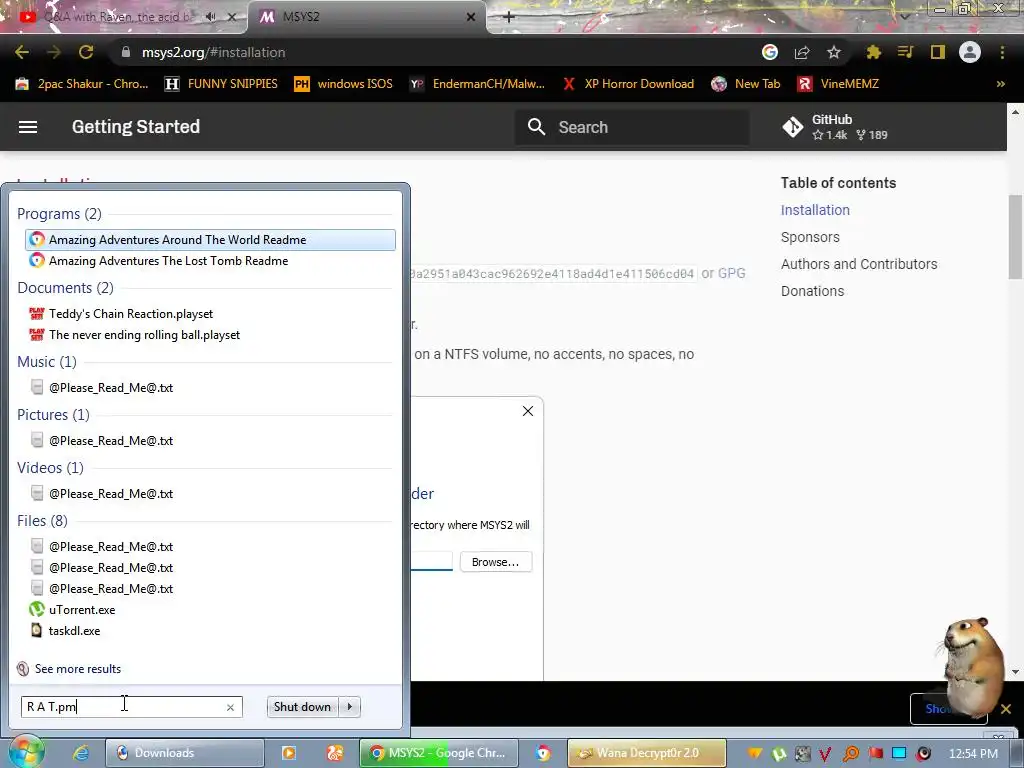Screen dimensions: 1024x768
Task: Click the GPG link
Action: [x=731, y=273]
